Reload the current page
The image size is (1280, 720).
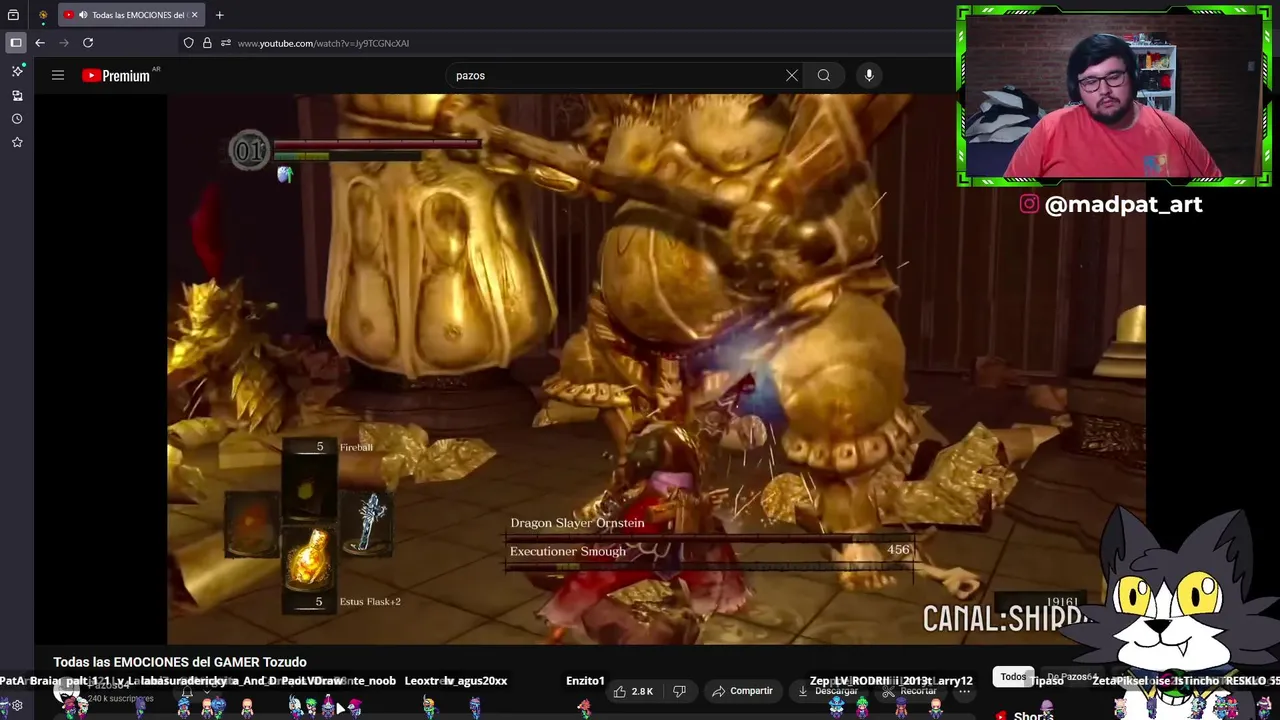click(88, 43)
